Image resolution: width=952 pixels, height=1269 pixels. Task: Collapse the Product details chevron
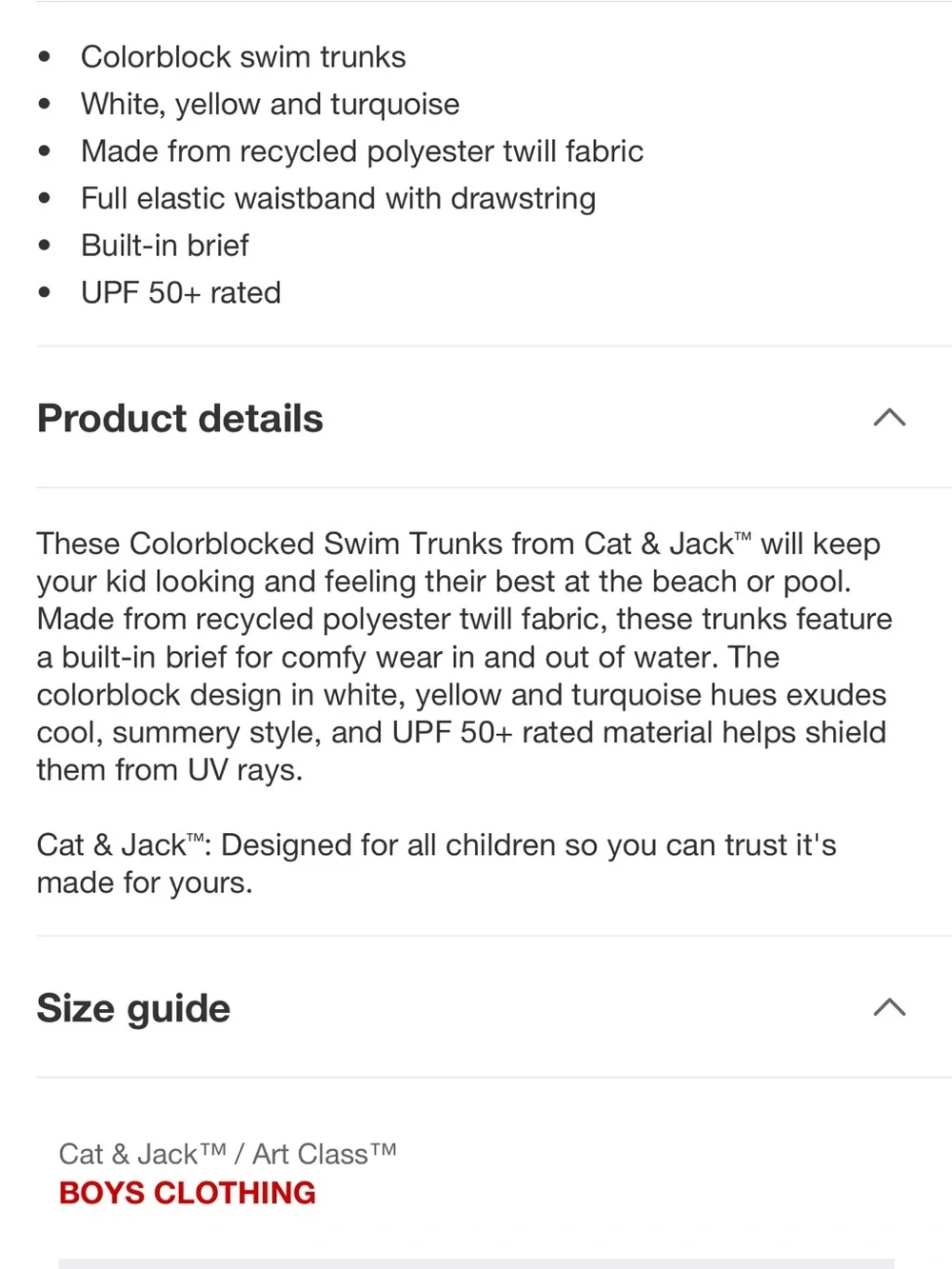(889, 417)
